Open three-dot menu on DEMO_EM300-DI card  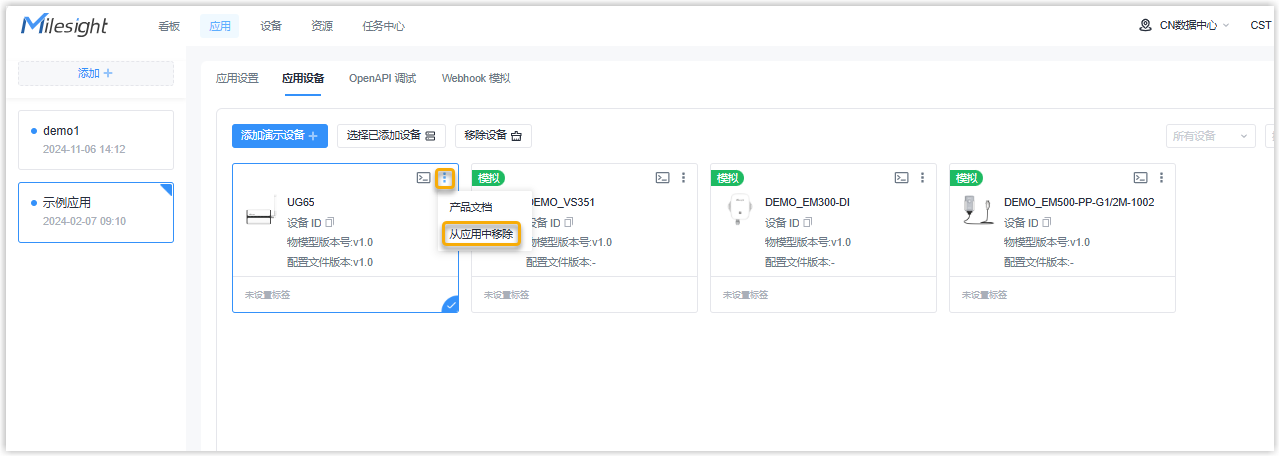[923, 178]
